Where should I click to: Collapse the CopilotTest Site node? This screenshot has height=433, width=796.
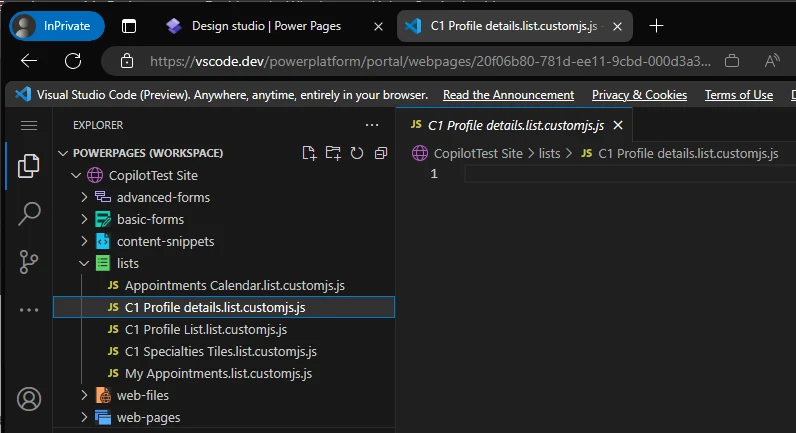point(76,175)
